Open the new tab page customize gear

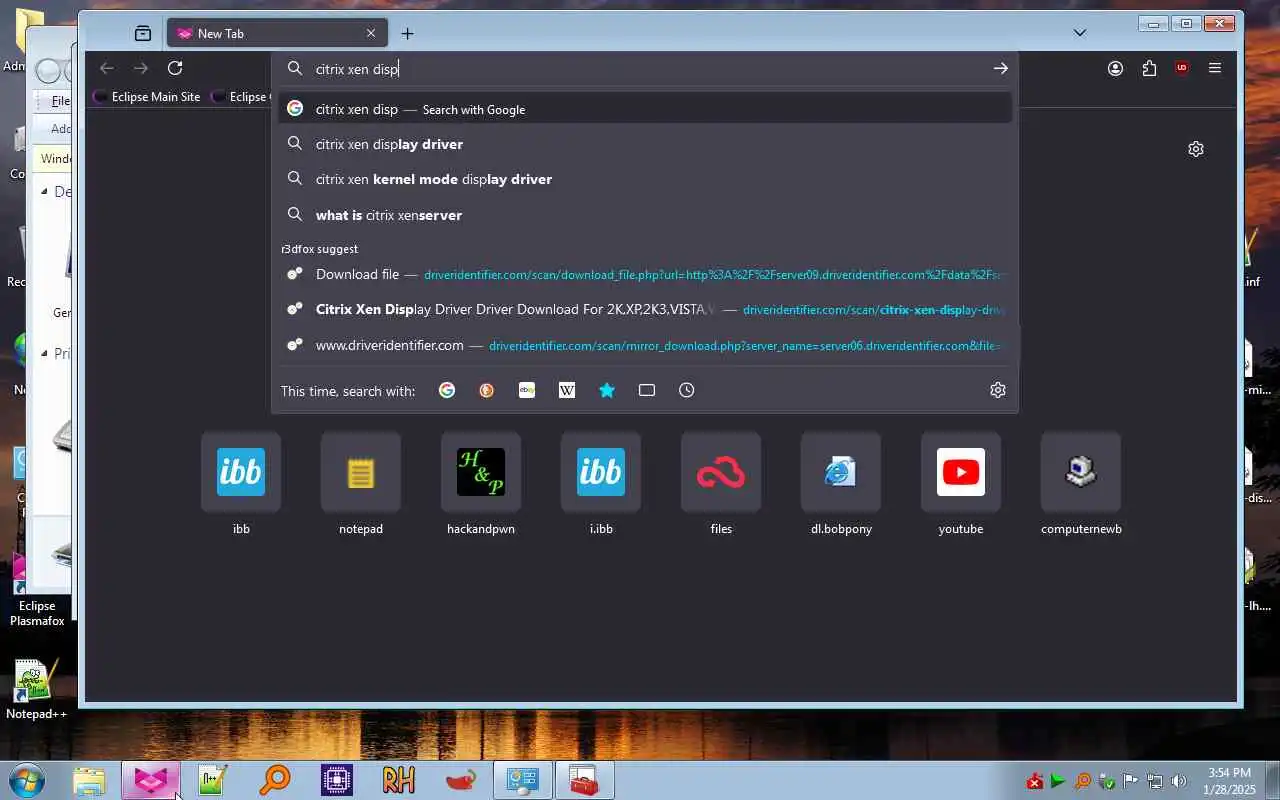(x=1196, y=149)
